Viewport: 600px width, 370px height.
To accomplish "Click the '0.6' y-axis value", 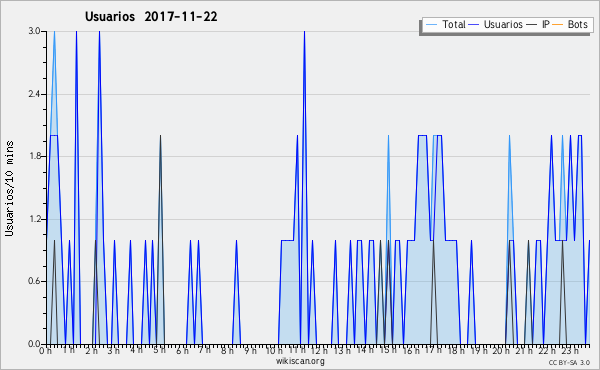I will pyautogui.click(x=34, y=281).
